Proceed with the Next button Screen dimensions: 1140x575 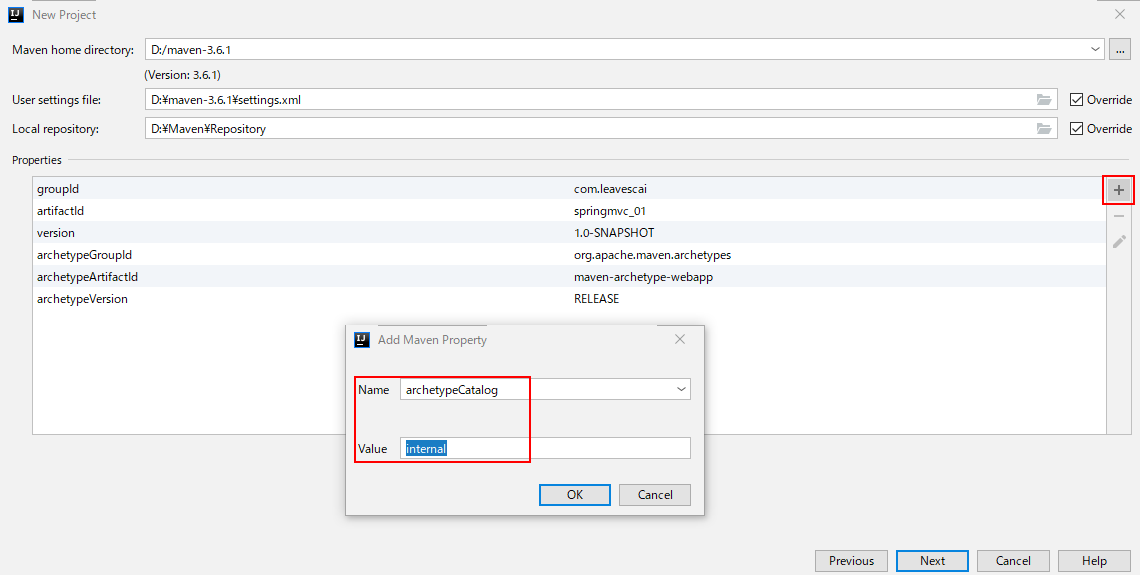pyautogui.click(x=932, y=560)
